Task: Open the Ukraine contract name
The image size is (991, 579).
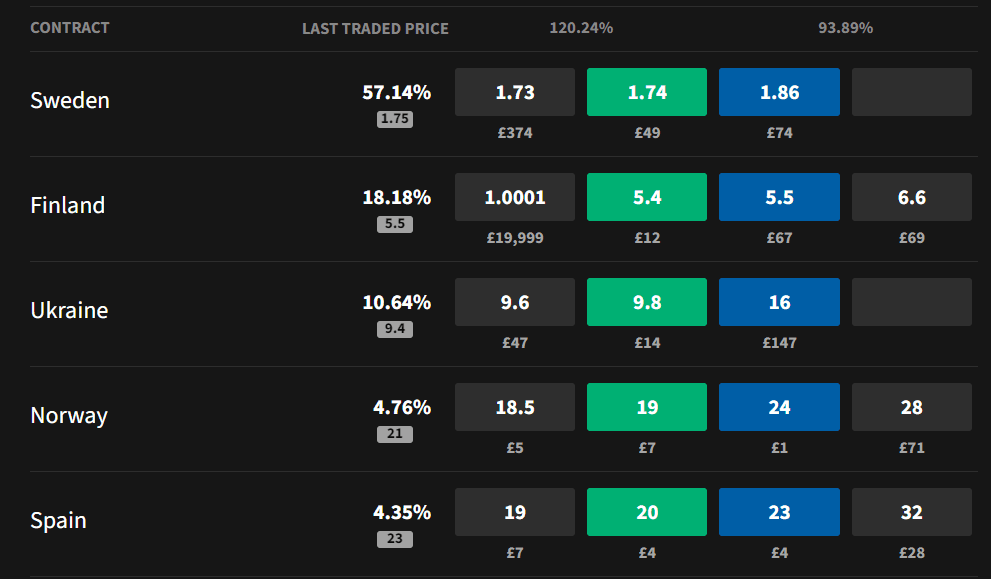Action: [x=69, y=311]
